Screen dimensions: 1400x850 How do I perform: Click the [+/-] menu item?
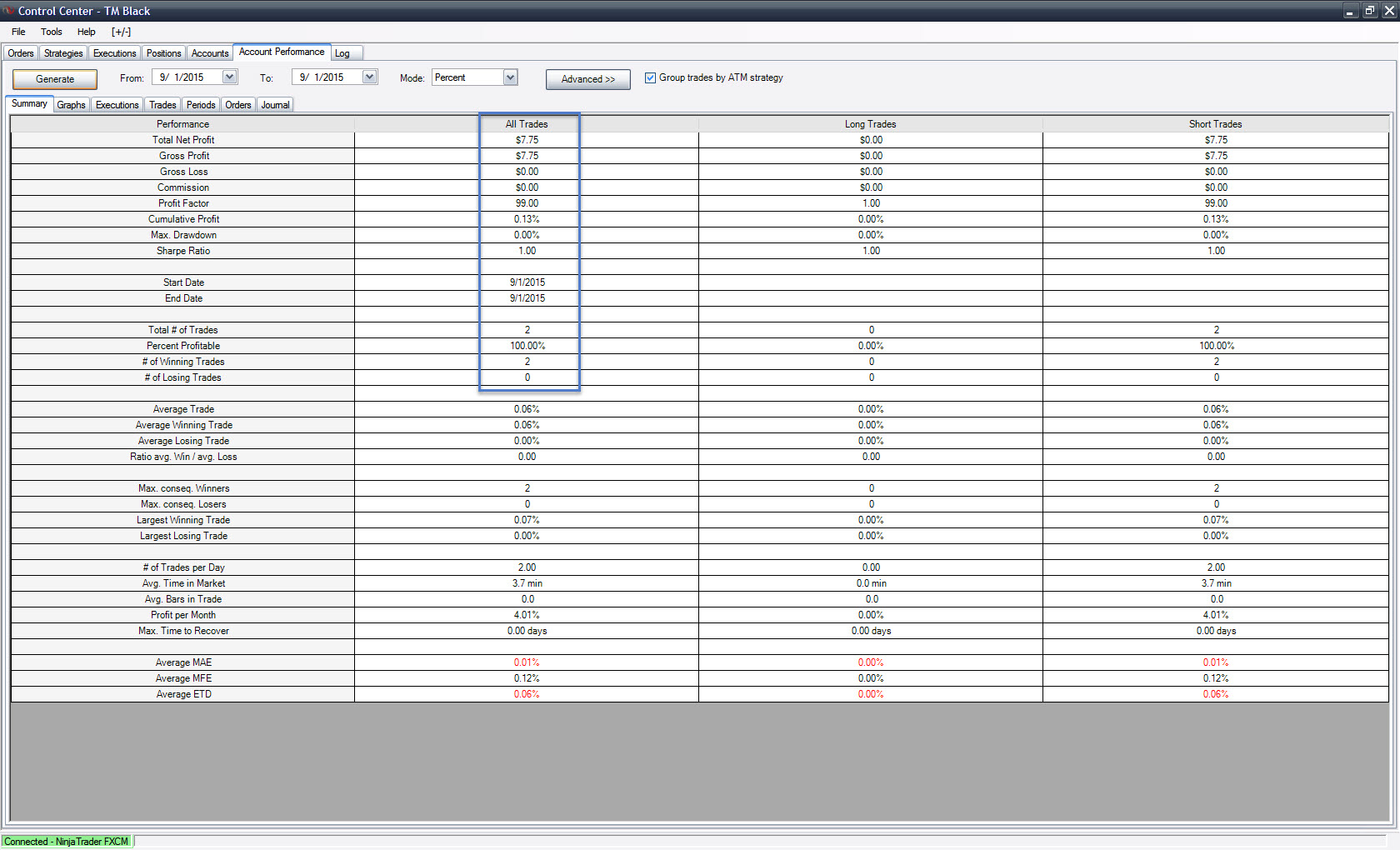[x=122, y=32]
